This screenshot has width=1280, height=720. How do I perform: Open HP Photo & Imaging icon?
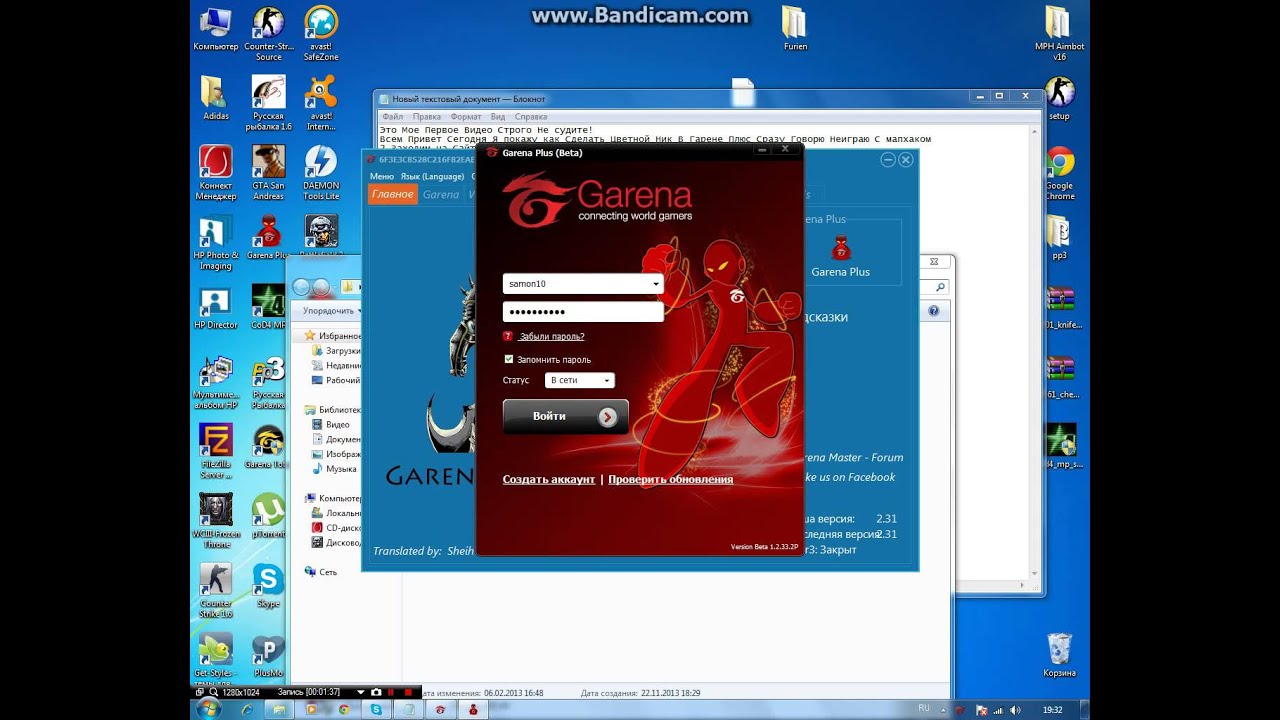pyautogui.click(x=216, y=242)
